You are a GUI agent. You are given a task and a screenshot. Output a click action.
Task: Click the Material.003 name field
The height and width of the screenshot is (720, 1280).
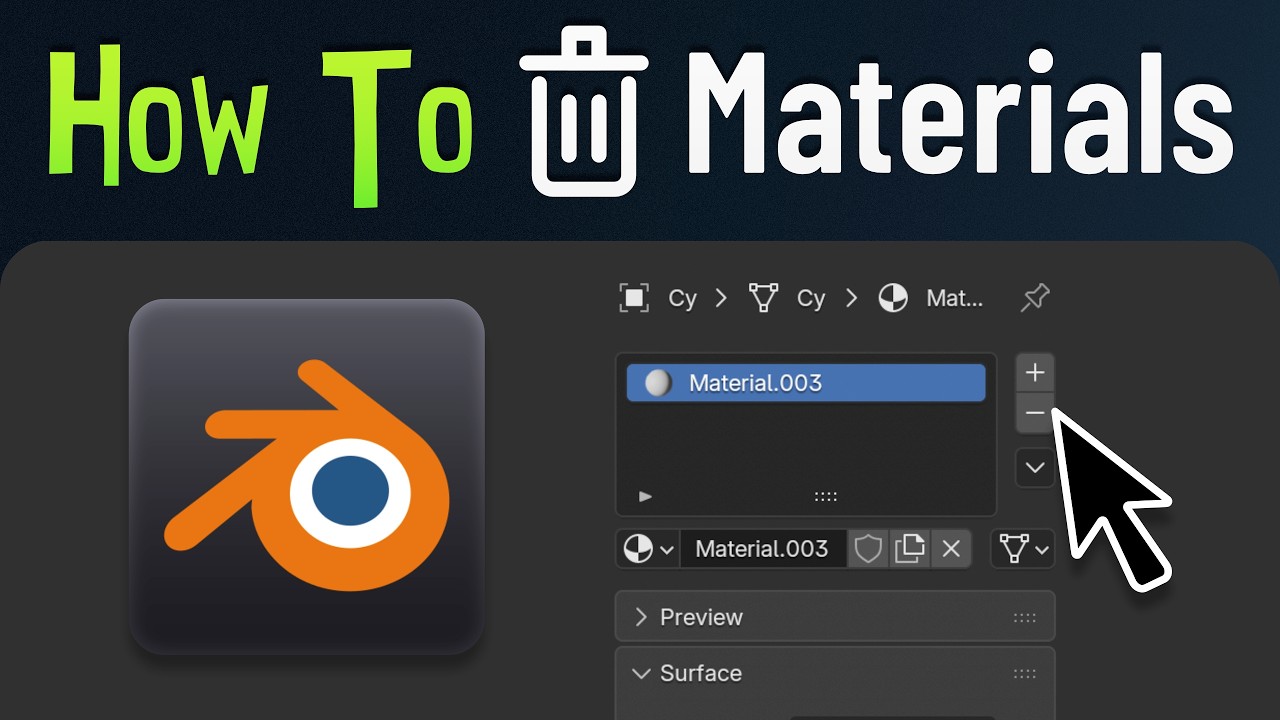763,549
